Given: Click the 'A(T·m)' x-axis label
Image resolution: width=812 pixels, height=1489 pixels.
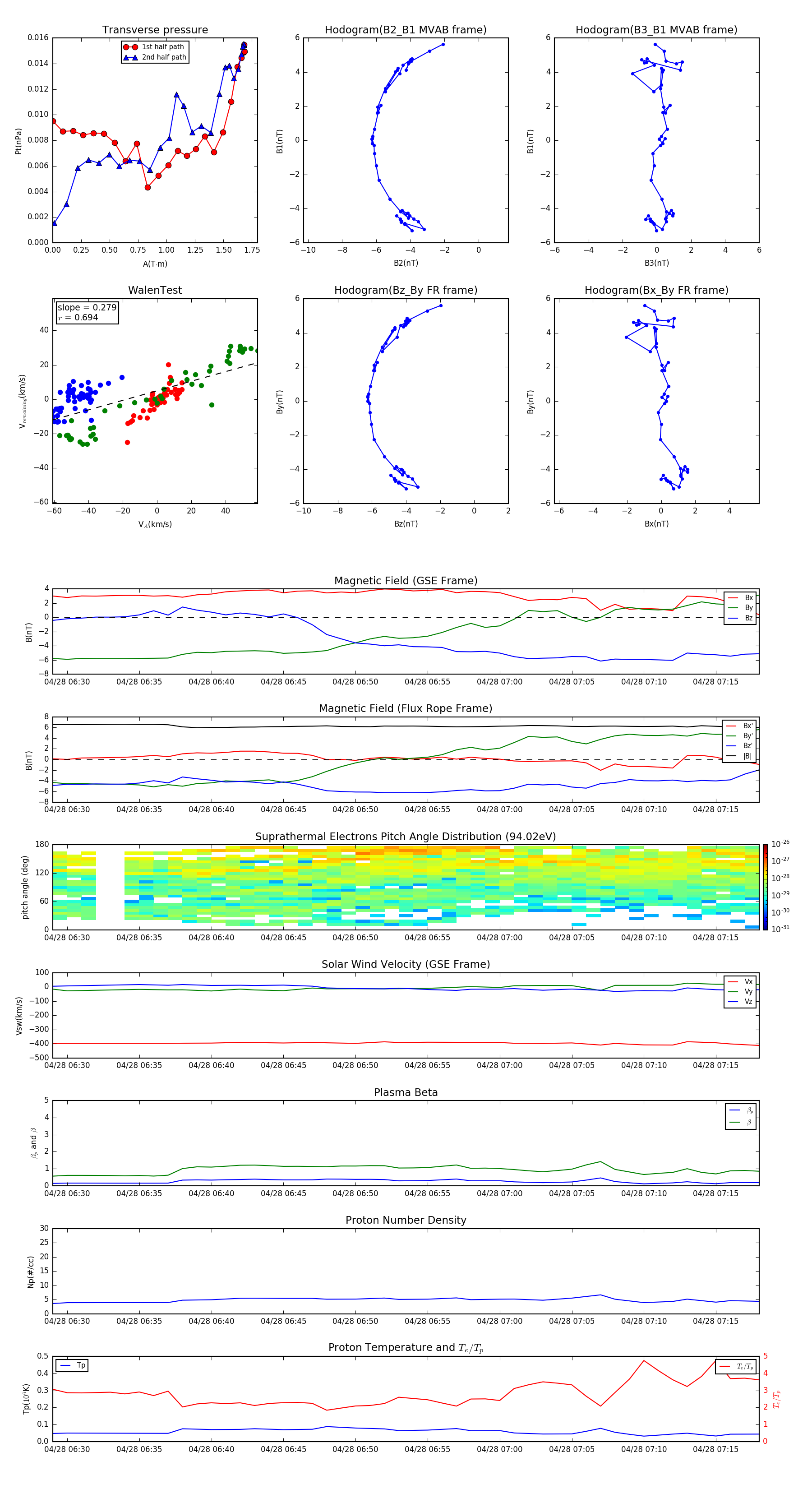Looking at the screenshot, I should (155, 264).
